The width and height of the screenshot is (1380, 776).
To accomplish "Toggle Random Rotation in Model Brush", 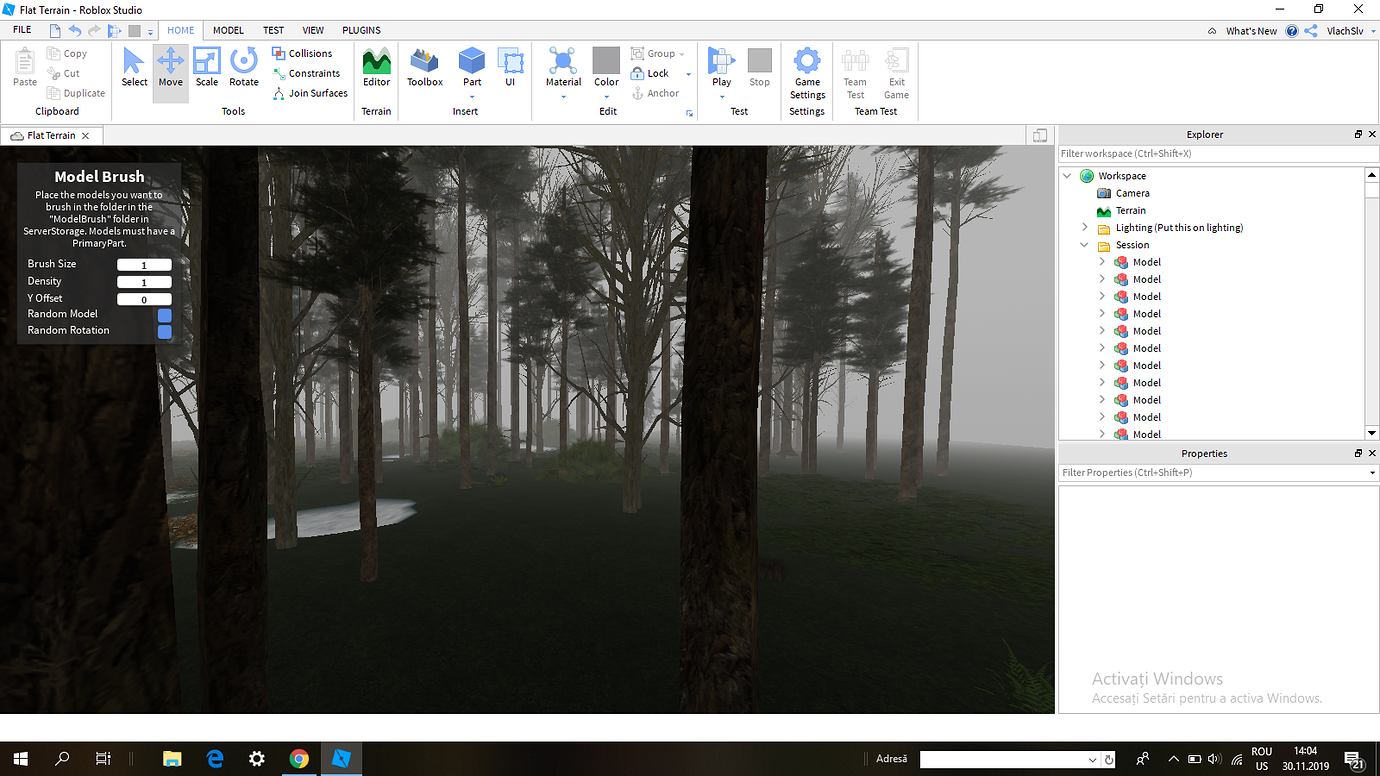I will pyautogui.click(x=162, y=331).
